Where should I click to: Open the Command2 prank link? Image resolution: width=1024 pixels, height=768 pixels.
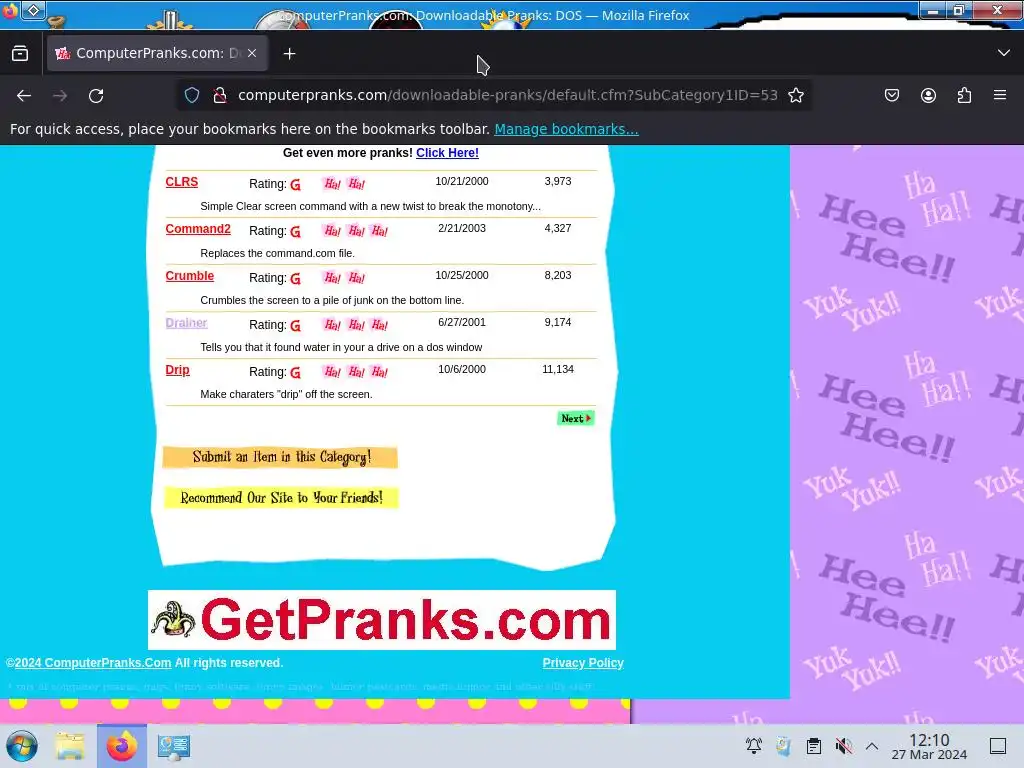pyautogui.click(x=198, y=229)
